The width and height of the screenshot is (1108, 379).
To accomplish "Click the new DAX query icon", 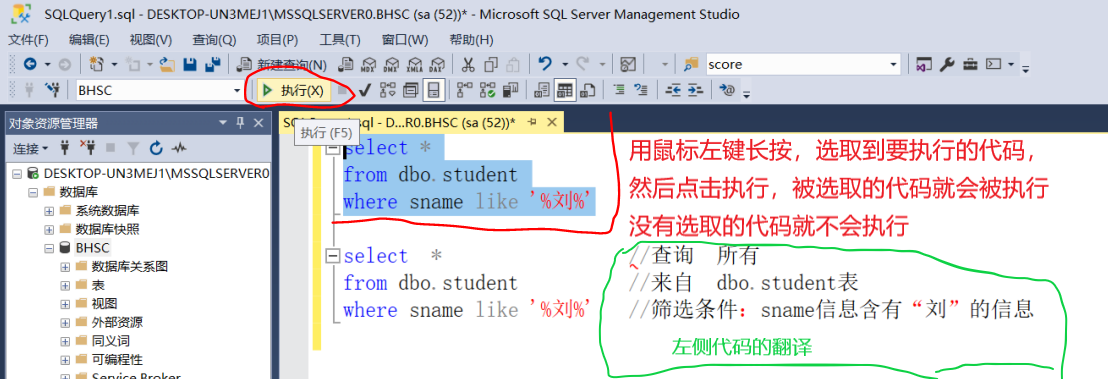I will coord(438,64).
